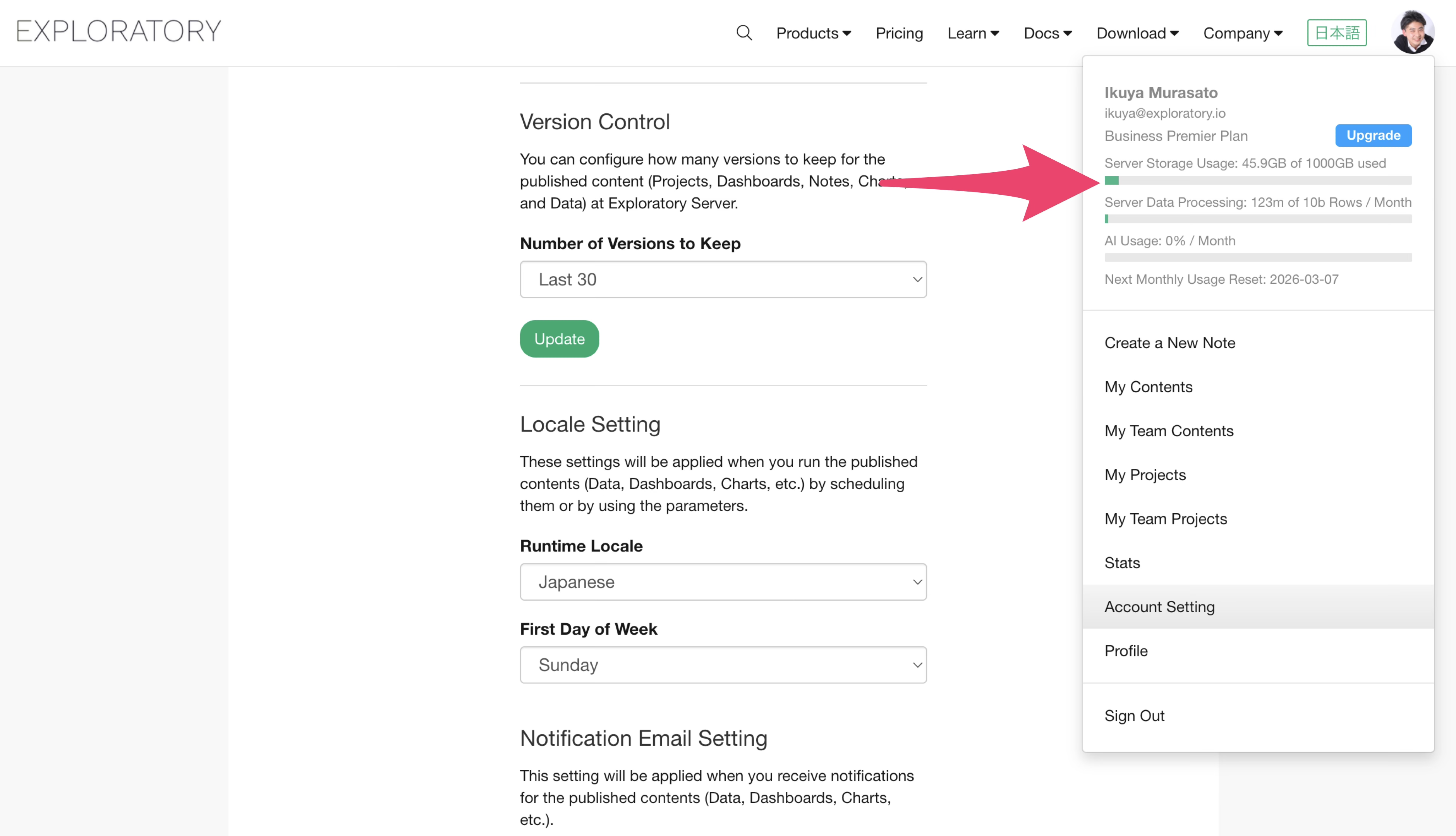This screenshot has height=836, width=1456.
Task: Click the blue Upgrade button
Action: [x=1373, y=135]
